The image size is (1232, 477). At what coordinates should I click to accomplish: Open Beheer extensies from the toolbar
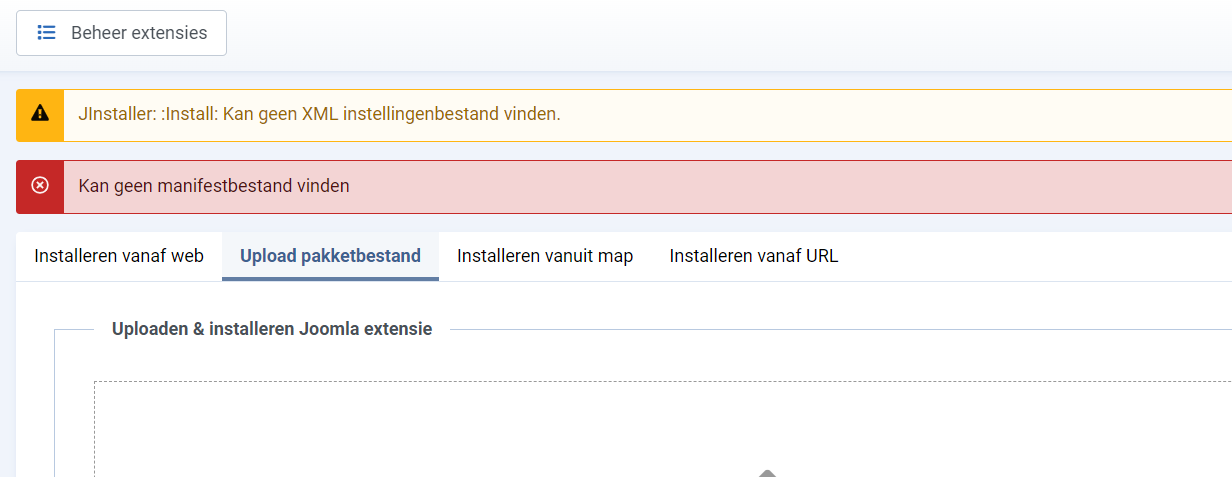click(x=121, y=33)
